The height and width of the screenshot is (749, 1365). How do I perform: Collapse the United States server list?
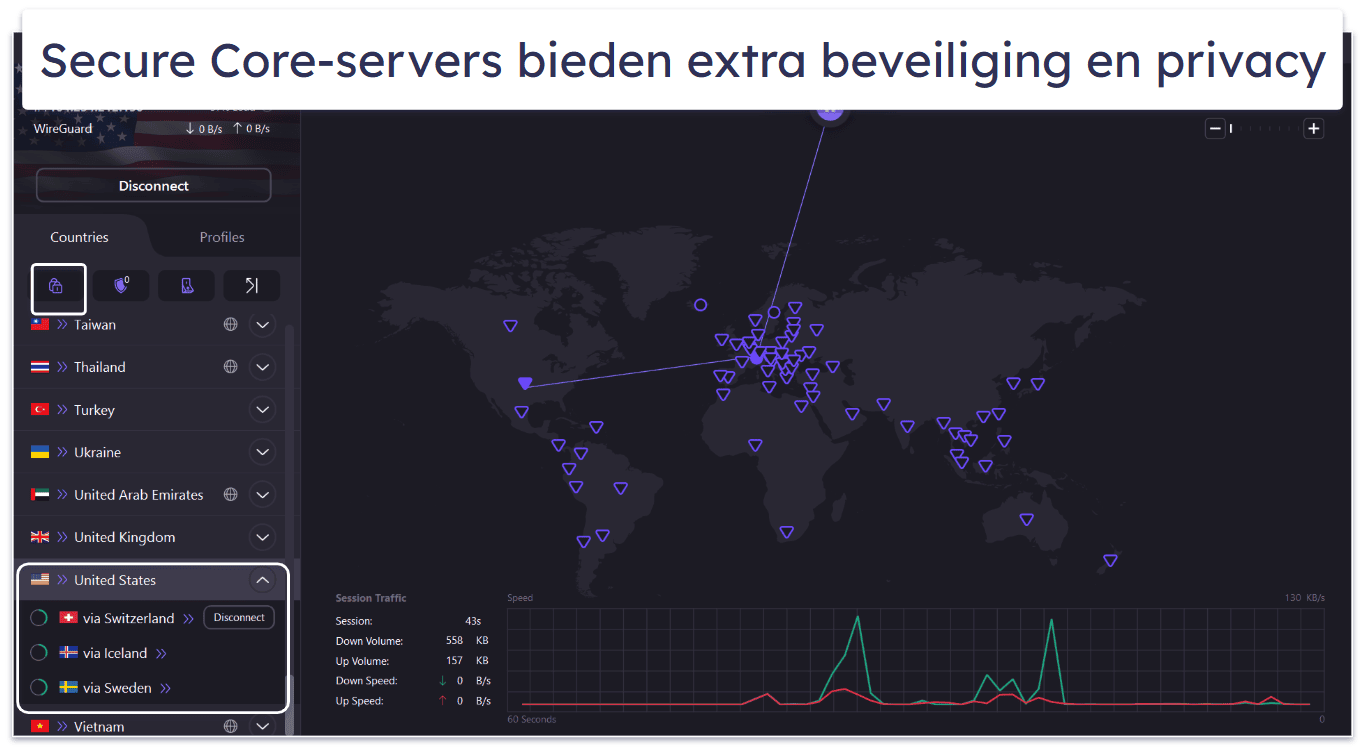(262, 580)
